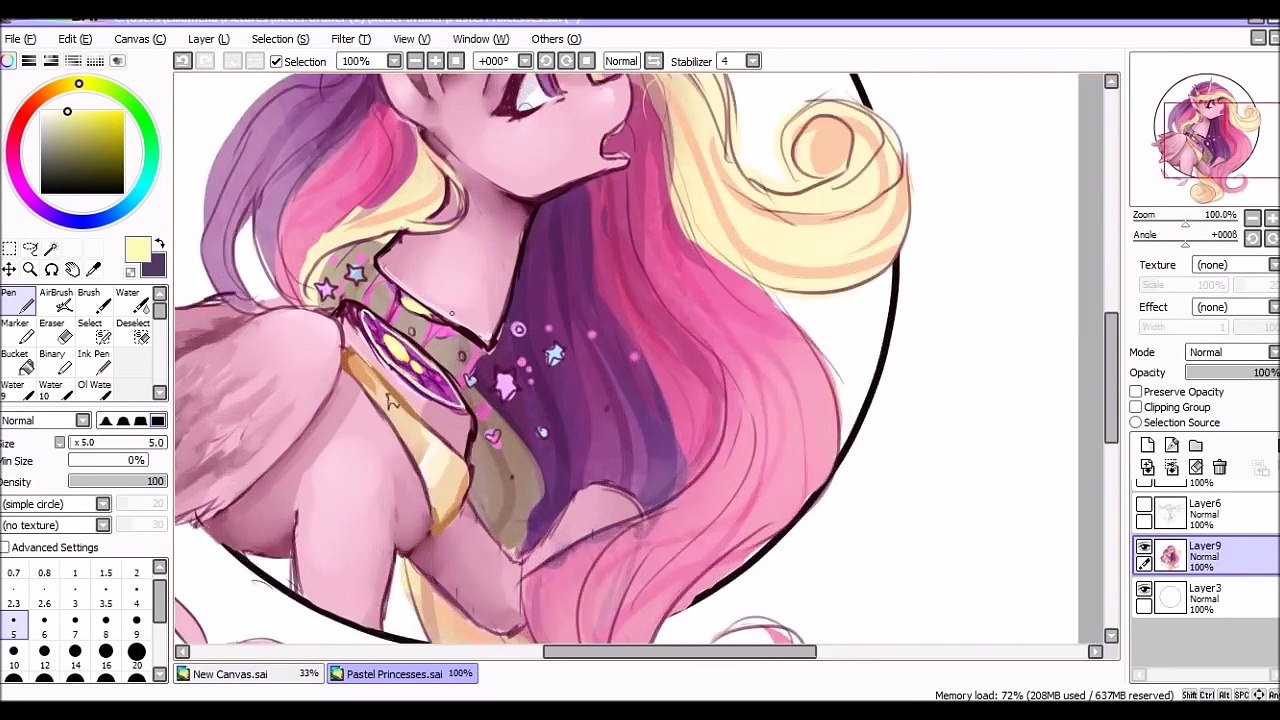Open the Layer menu
The height and width of the screenshot is (720, 1280).
[209, 39]
